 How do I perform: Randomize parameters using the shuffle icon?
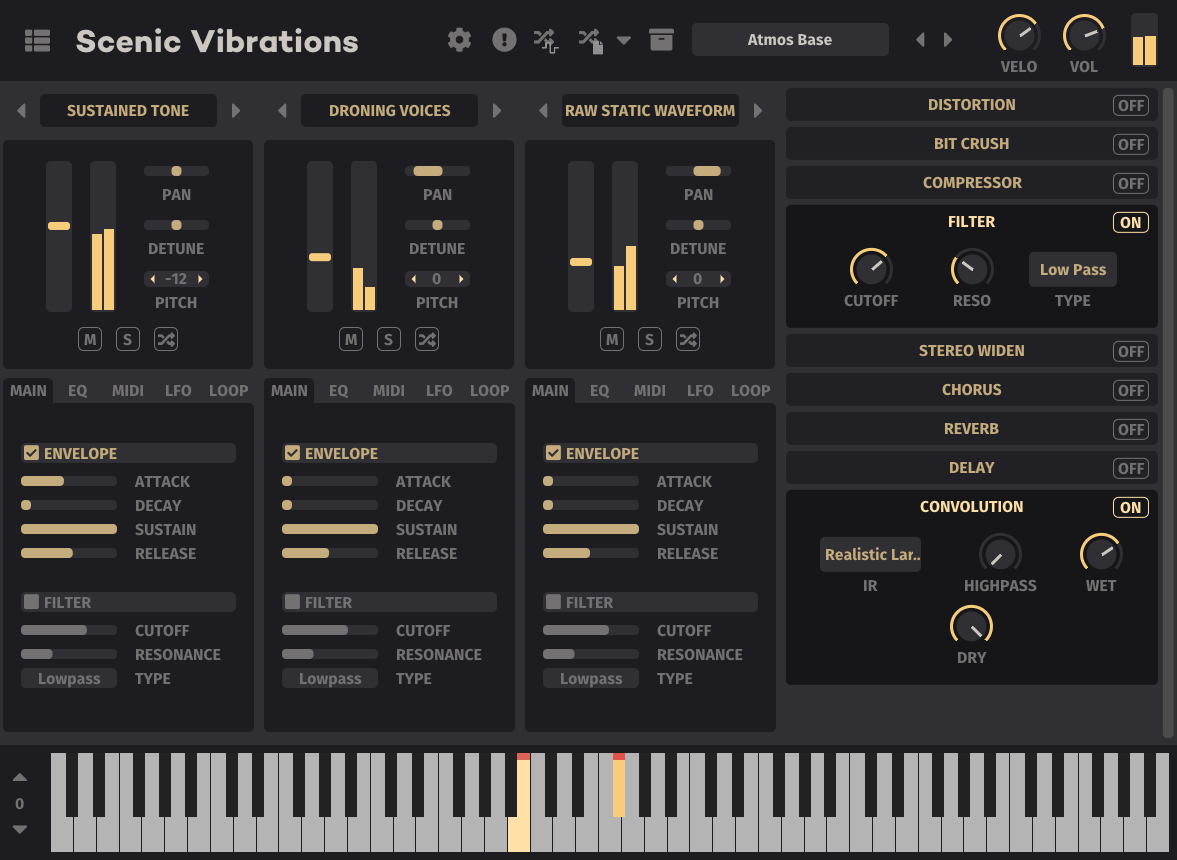[x=546, y=39]
